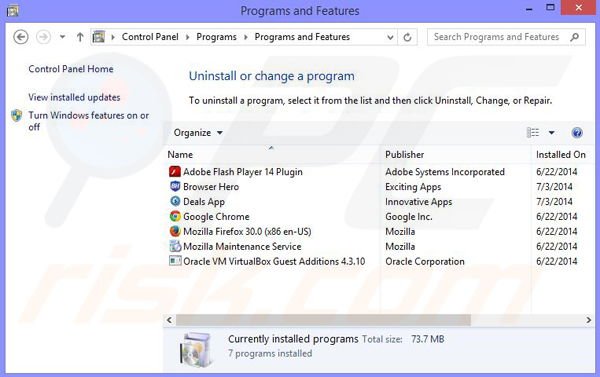Image resolution: width=600 pixels, height=377 pixels.
Task: Open the View installed updates link
Action: tap(74, 97)
